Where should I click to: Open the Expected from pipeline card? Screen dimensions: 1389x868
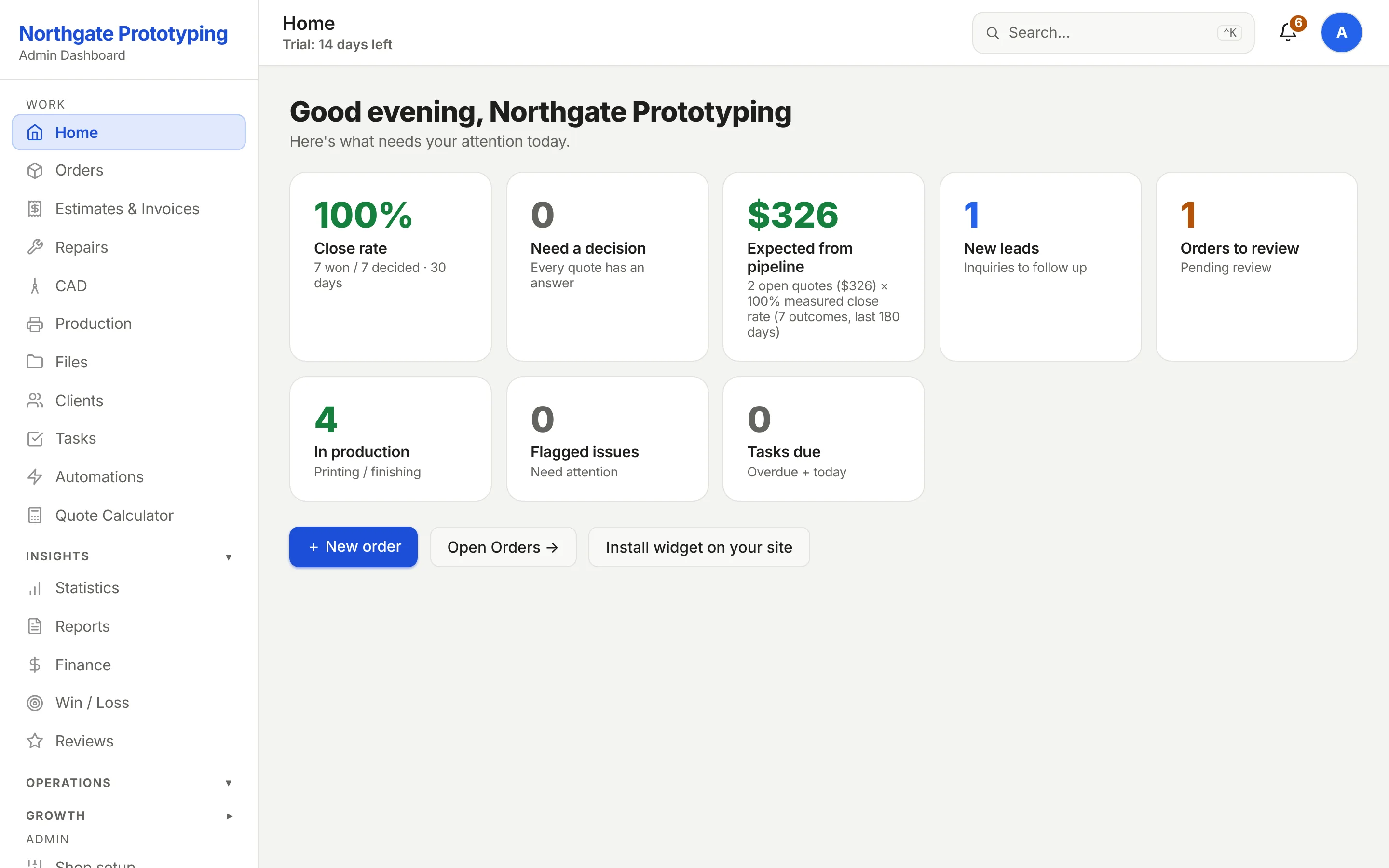tap(824, 266)
